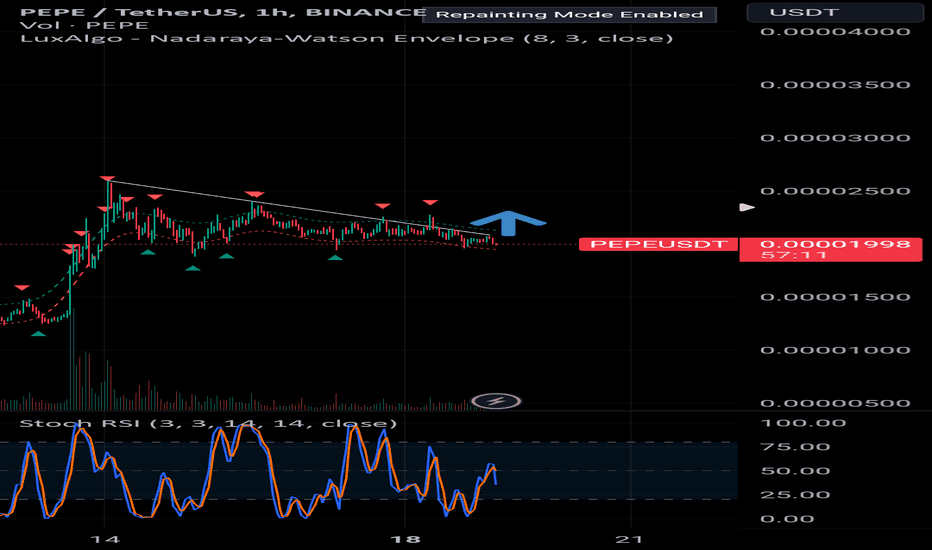
Task: Click the countdown timer 57:11
Action: click(794, 254)
